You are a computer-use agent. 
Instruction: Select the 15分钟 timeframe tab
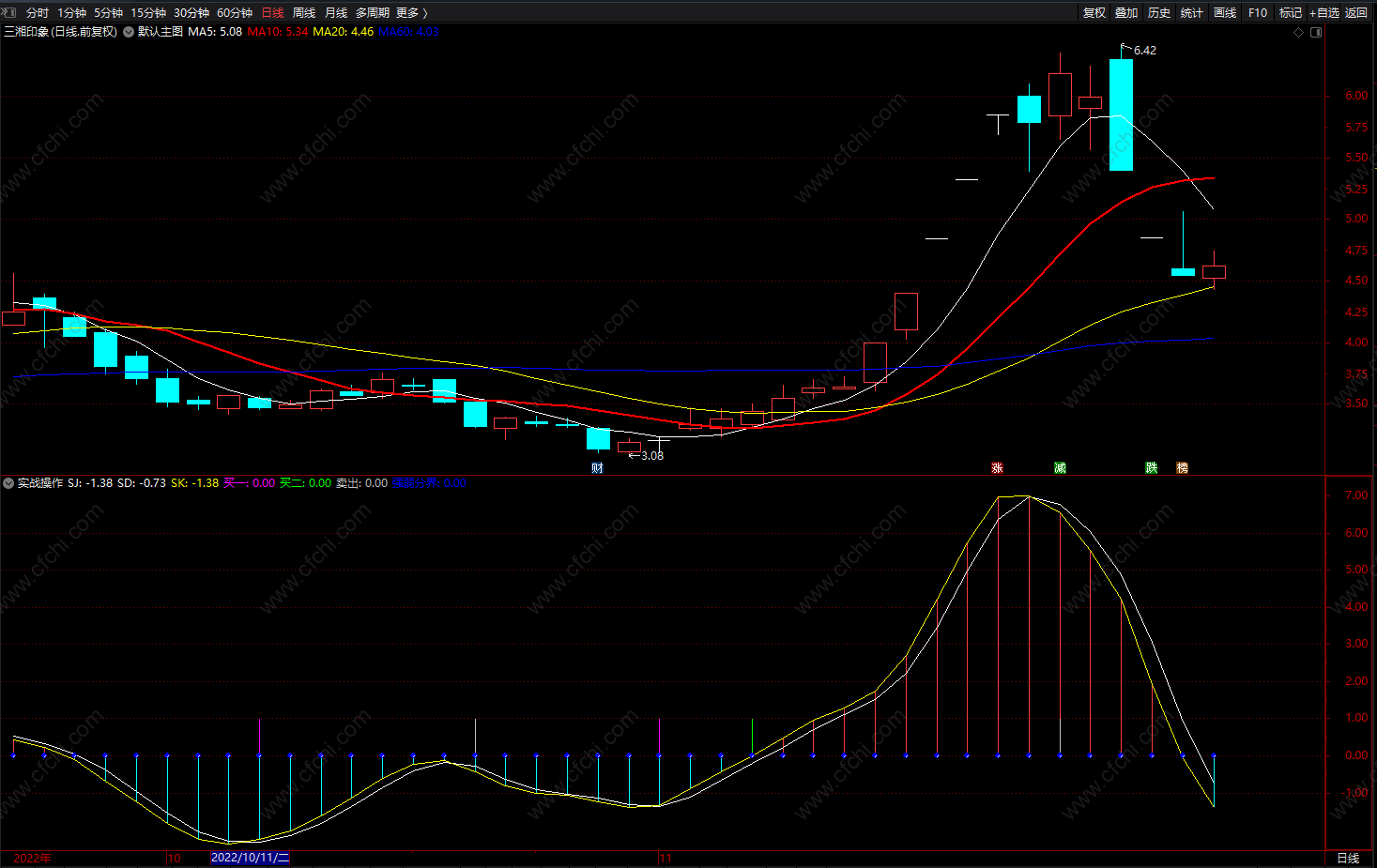pos(148,12)
